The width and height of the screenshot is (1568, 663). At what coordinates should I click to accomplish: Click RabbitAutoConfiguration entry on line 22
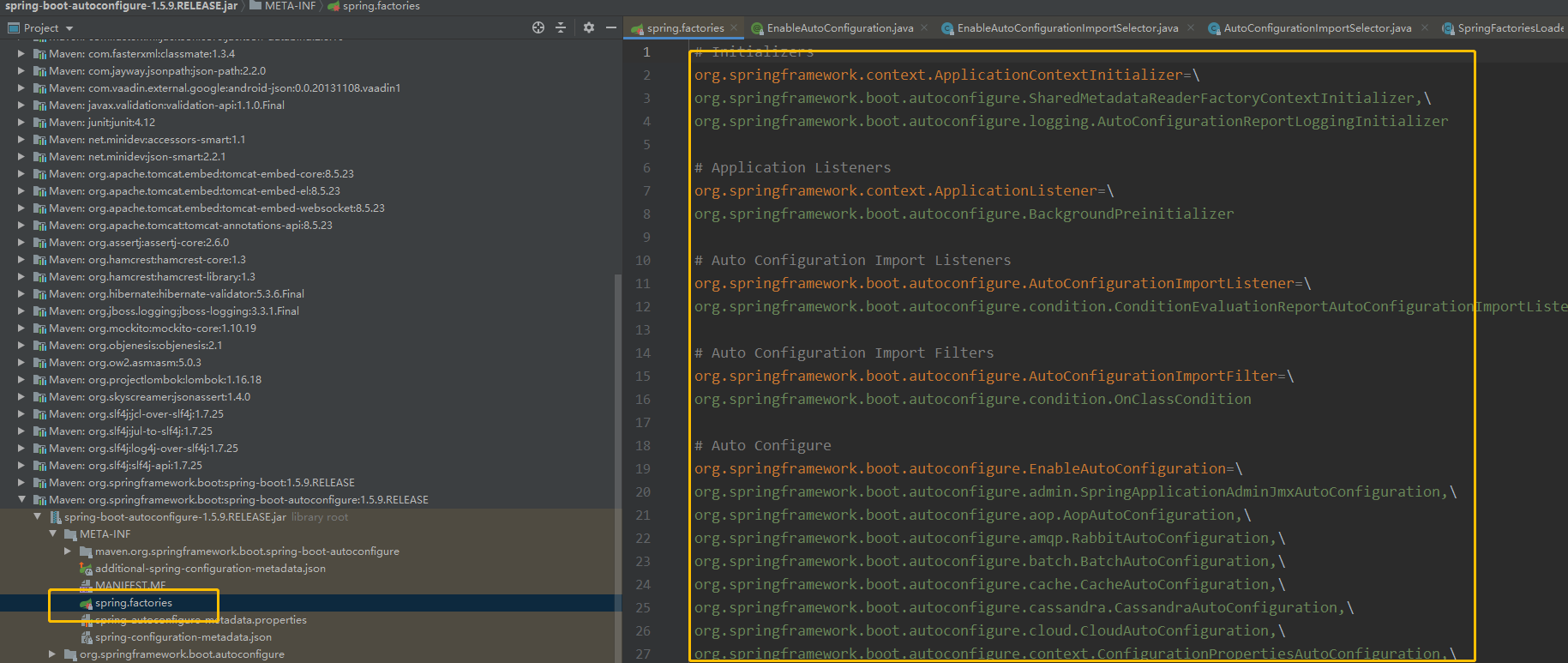point(1170,538)
